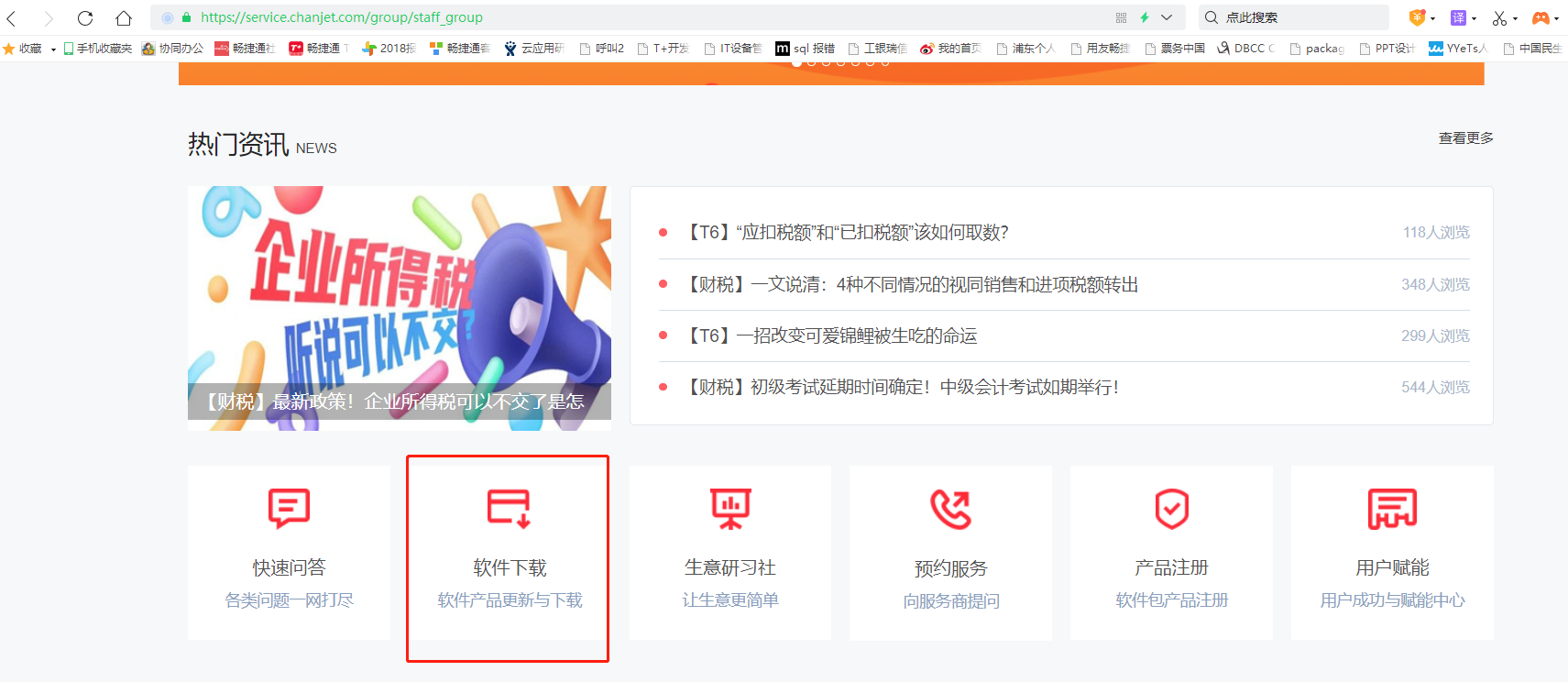Open the 2018报 pinwheel bookmark
Screen dimensions: 1568x682
[389, 49]
